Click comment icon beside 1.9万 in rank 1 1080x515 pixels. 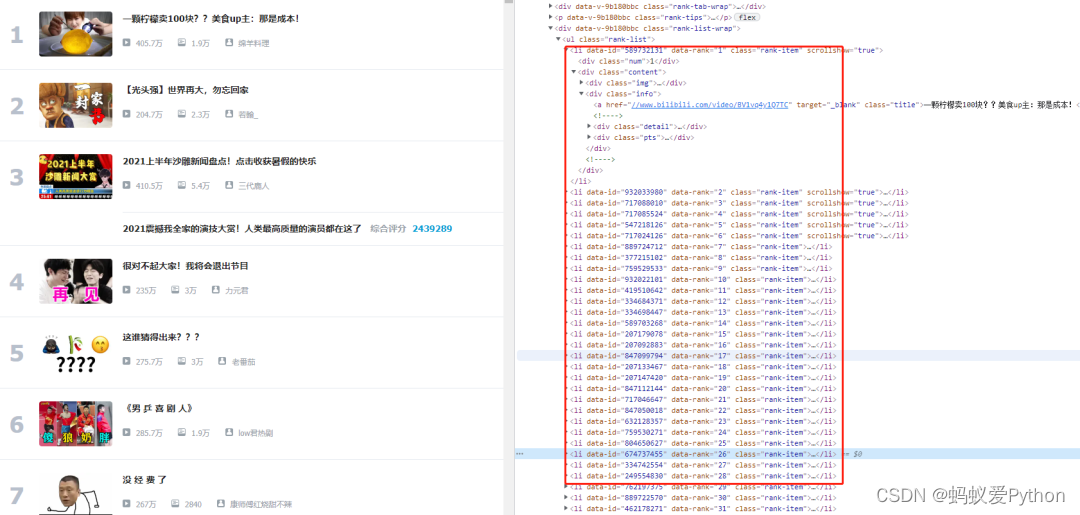coord(182,43)
